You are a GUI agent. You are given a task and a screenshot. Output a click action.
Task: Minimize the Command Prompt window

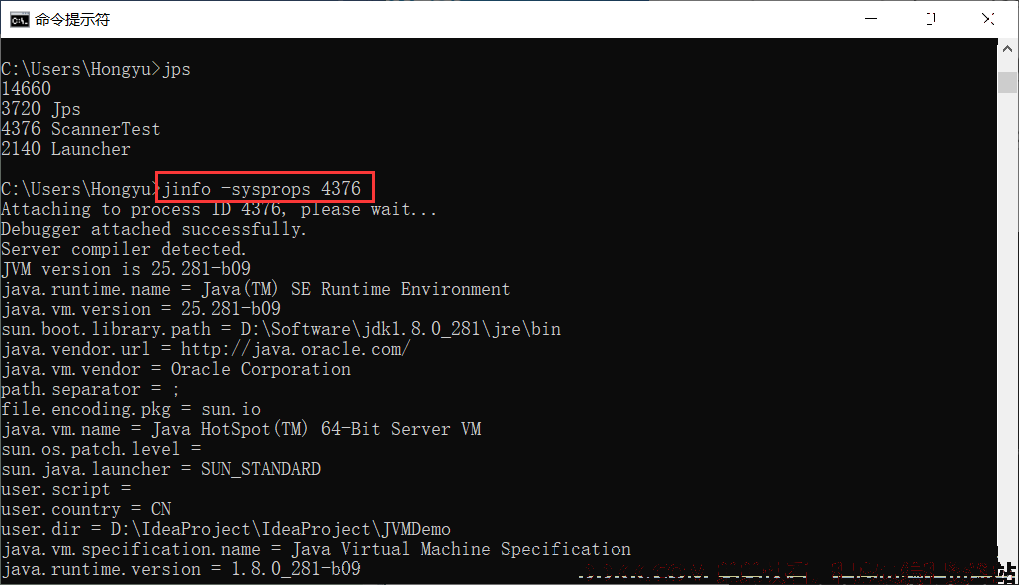click(871, 19)
